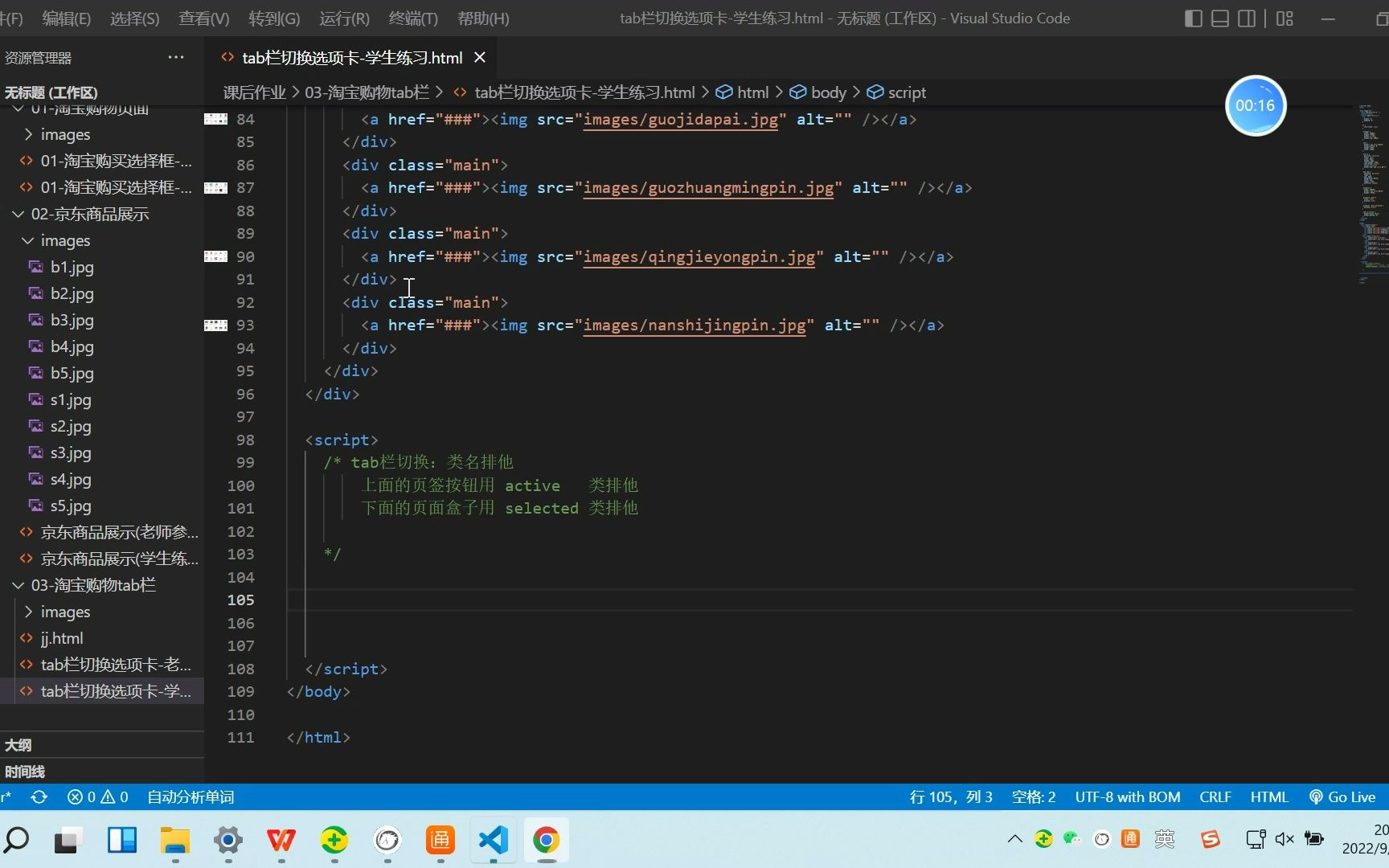1389x868 pixels.
Task: Open explorer more actions ellipsis
Action: (176, 57)
